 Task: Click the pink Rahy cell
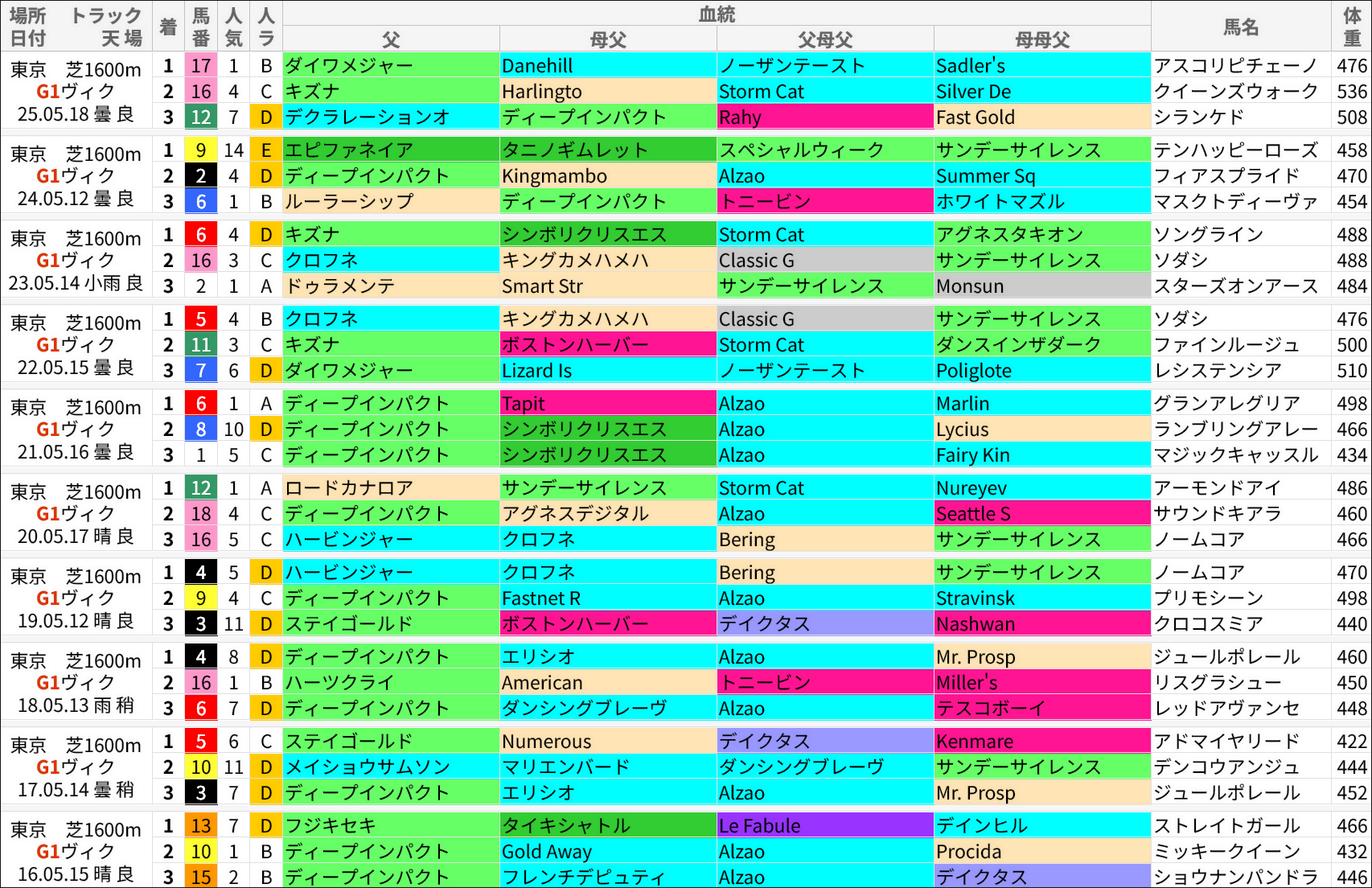825,117
